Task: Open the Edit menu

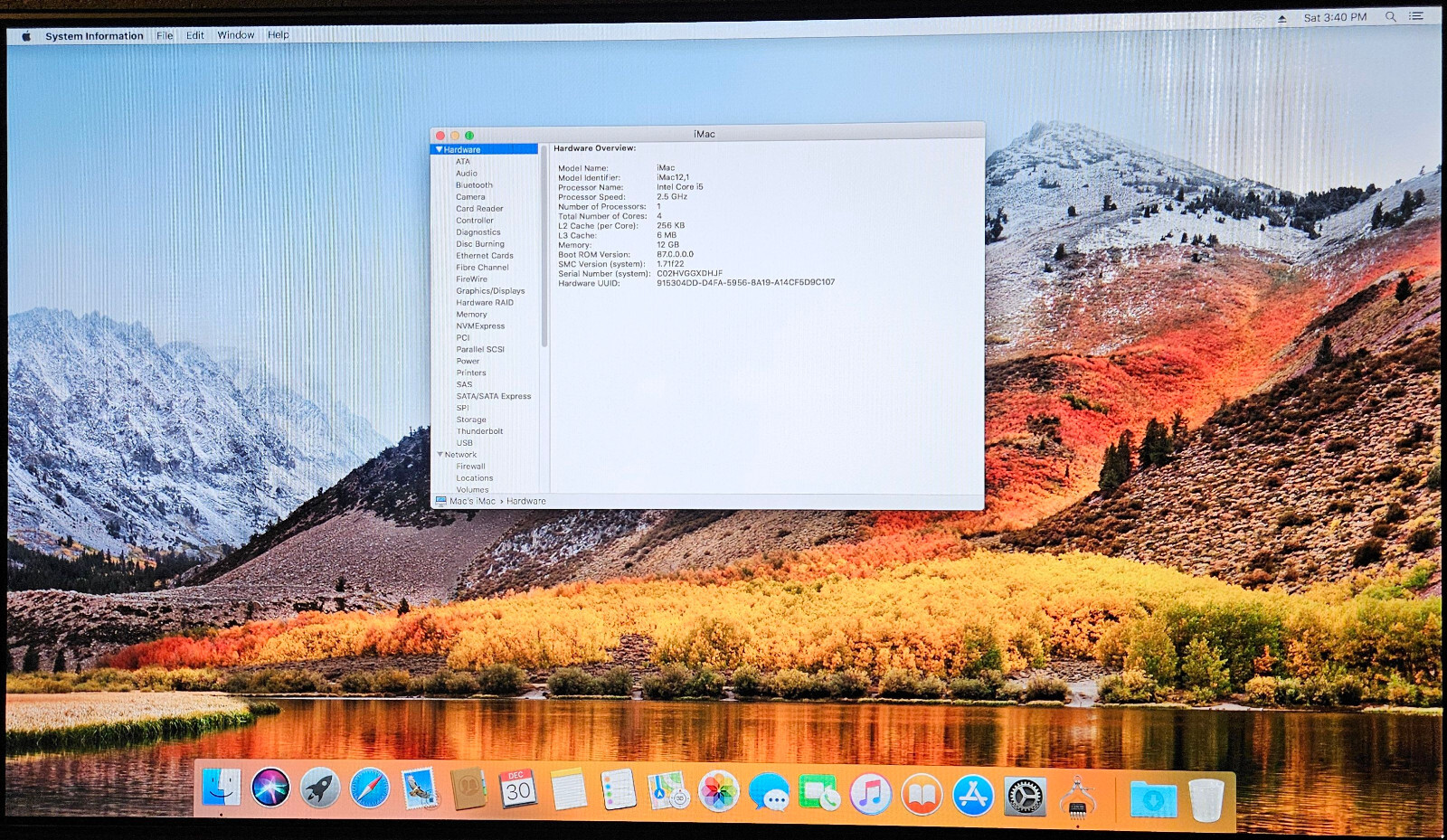Action: click(195, 35)
